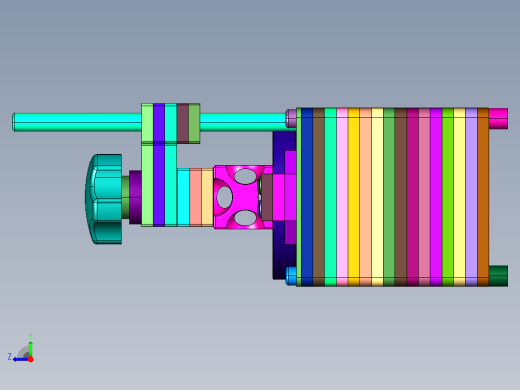Click the magenta bolt end at top right
This screenshot has height=390, width=520.
tap(498, 118)
